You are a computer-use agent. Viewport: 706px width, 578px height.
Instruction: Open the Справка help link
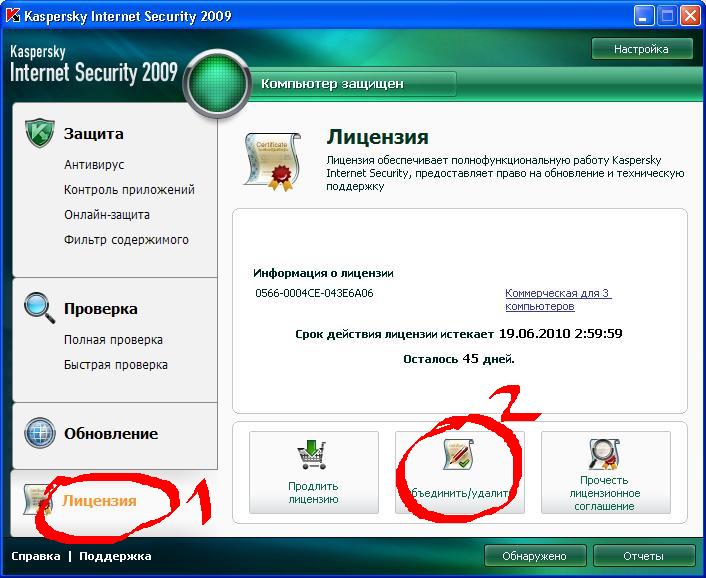pyautogui.click(x=36, y=556)
